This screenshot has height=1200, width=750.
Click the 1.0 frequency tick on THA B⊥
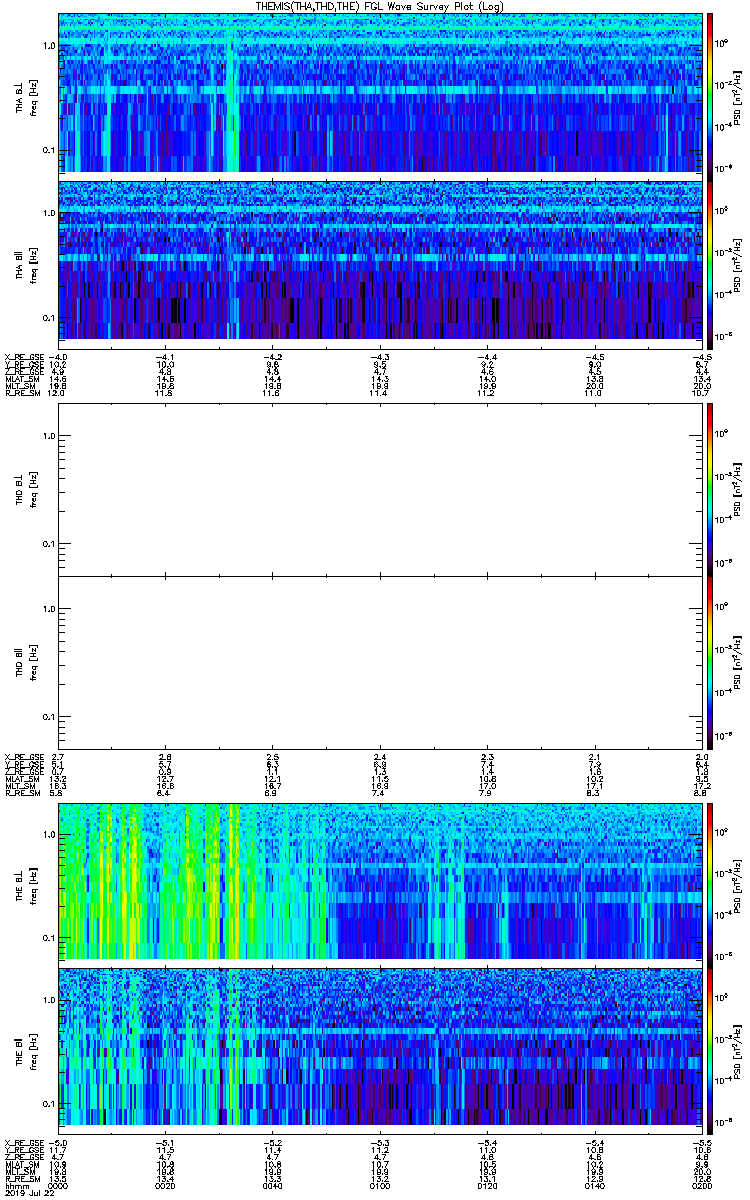49,47
